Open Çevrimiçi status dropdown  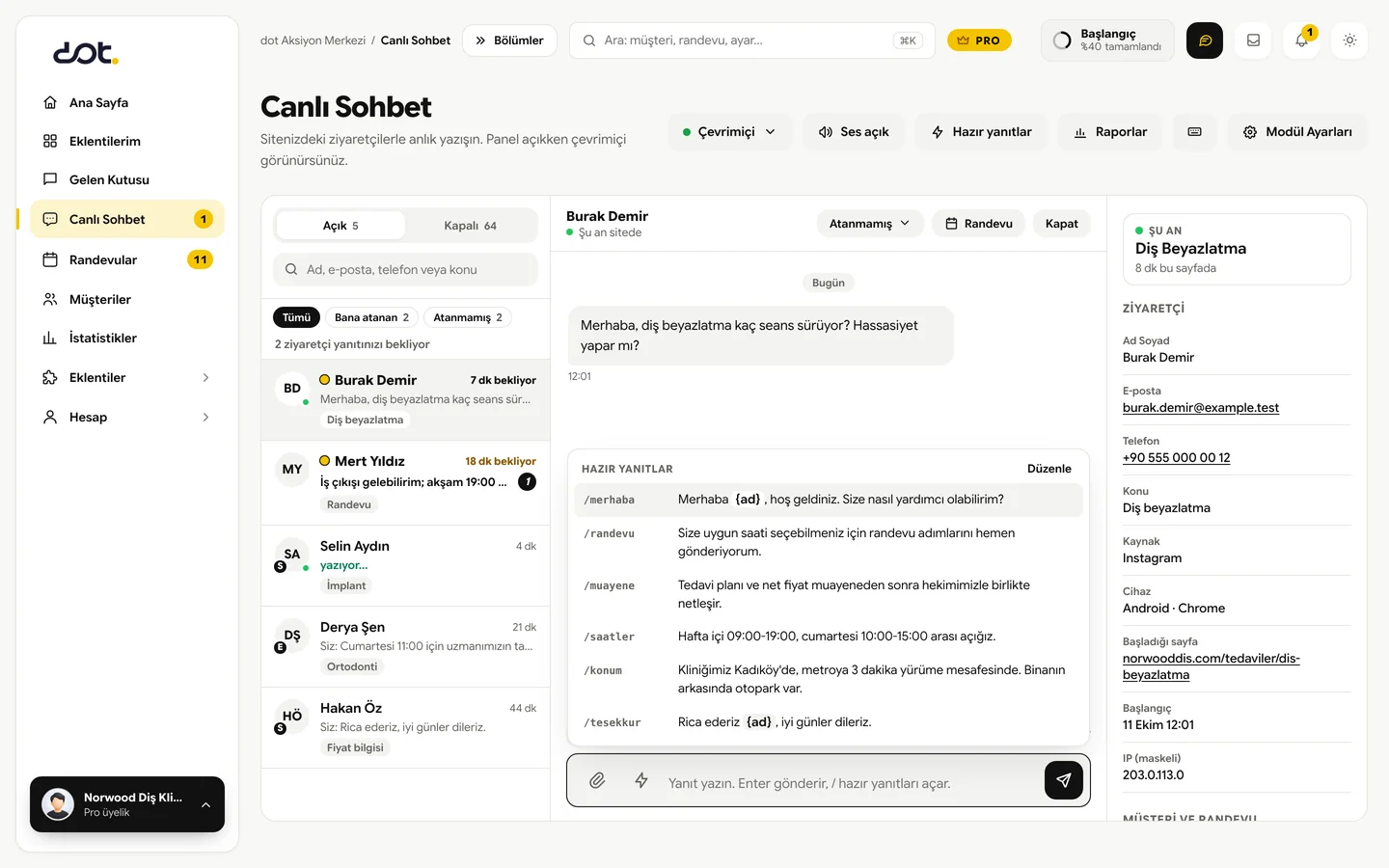click(x=729, y=132)
